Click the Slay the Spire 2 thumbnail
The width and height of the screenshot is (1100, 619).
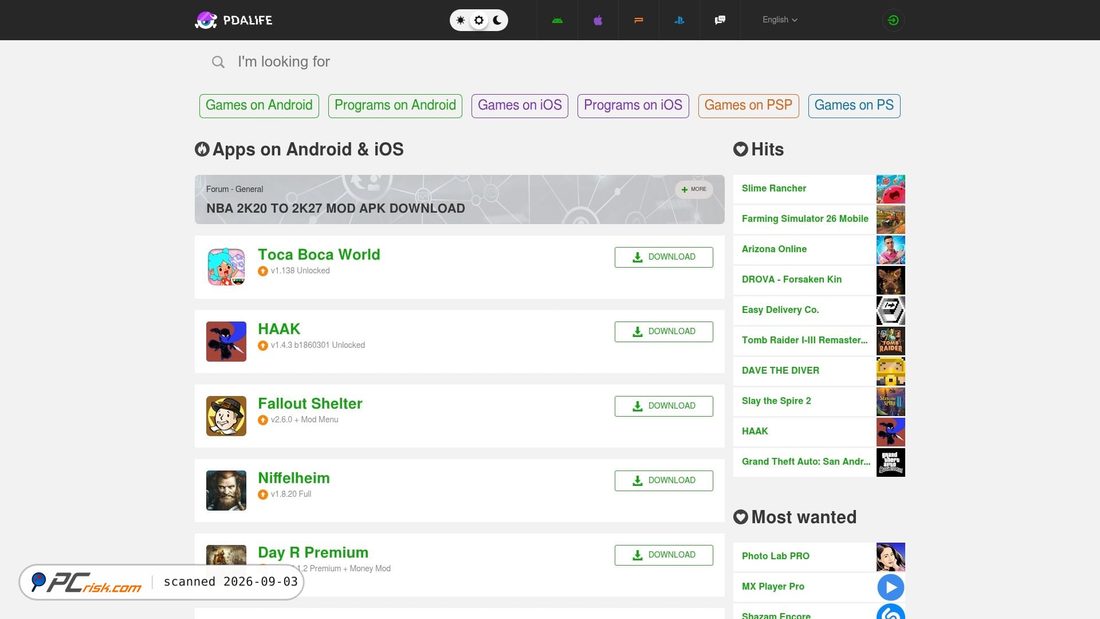[x=890, y=401]
